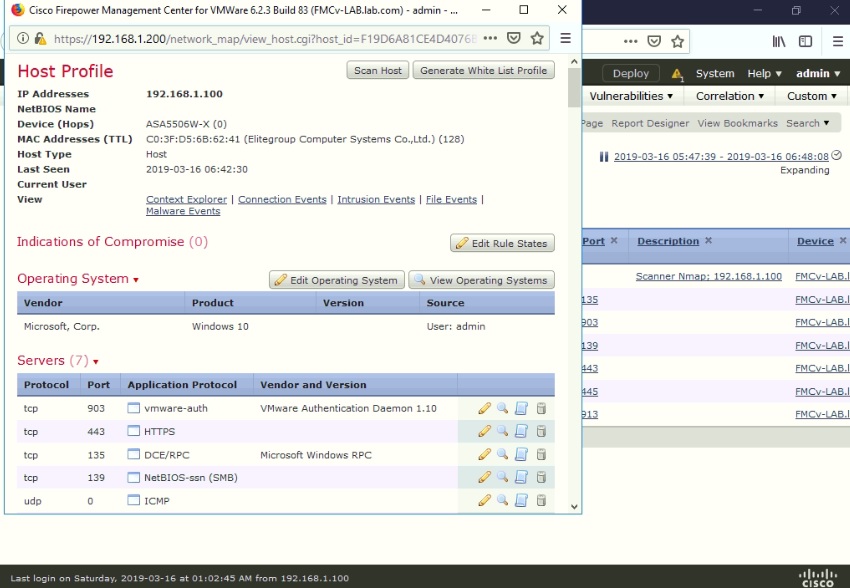850x588 pixels.
Task: Remove the Description column with its X
Action: 708,240
